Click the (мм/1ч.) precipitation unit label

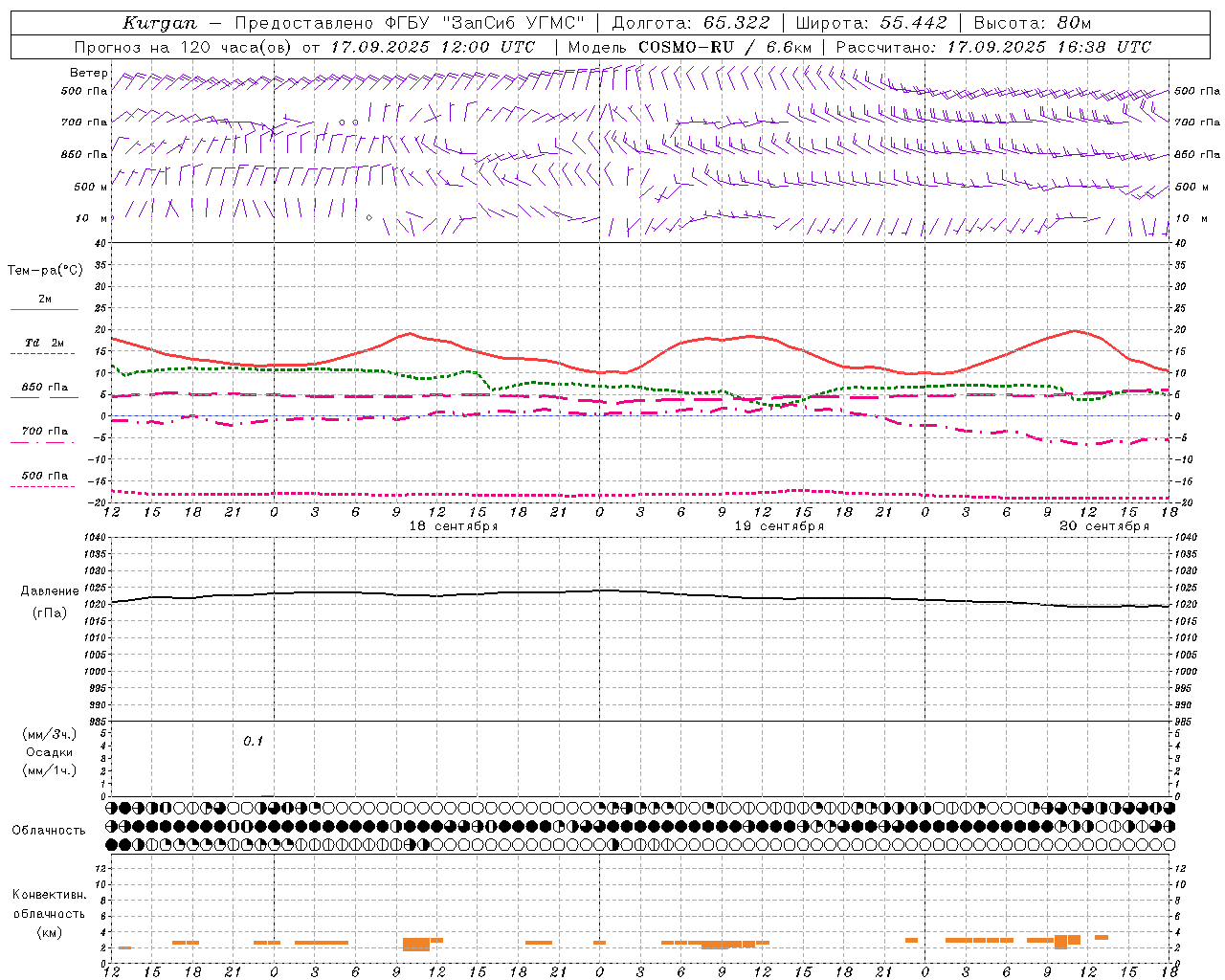pyautogui.click(x=50, y=770)
